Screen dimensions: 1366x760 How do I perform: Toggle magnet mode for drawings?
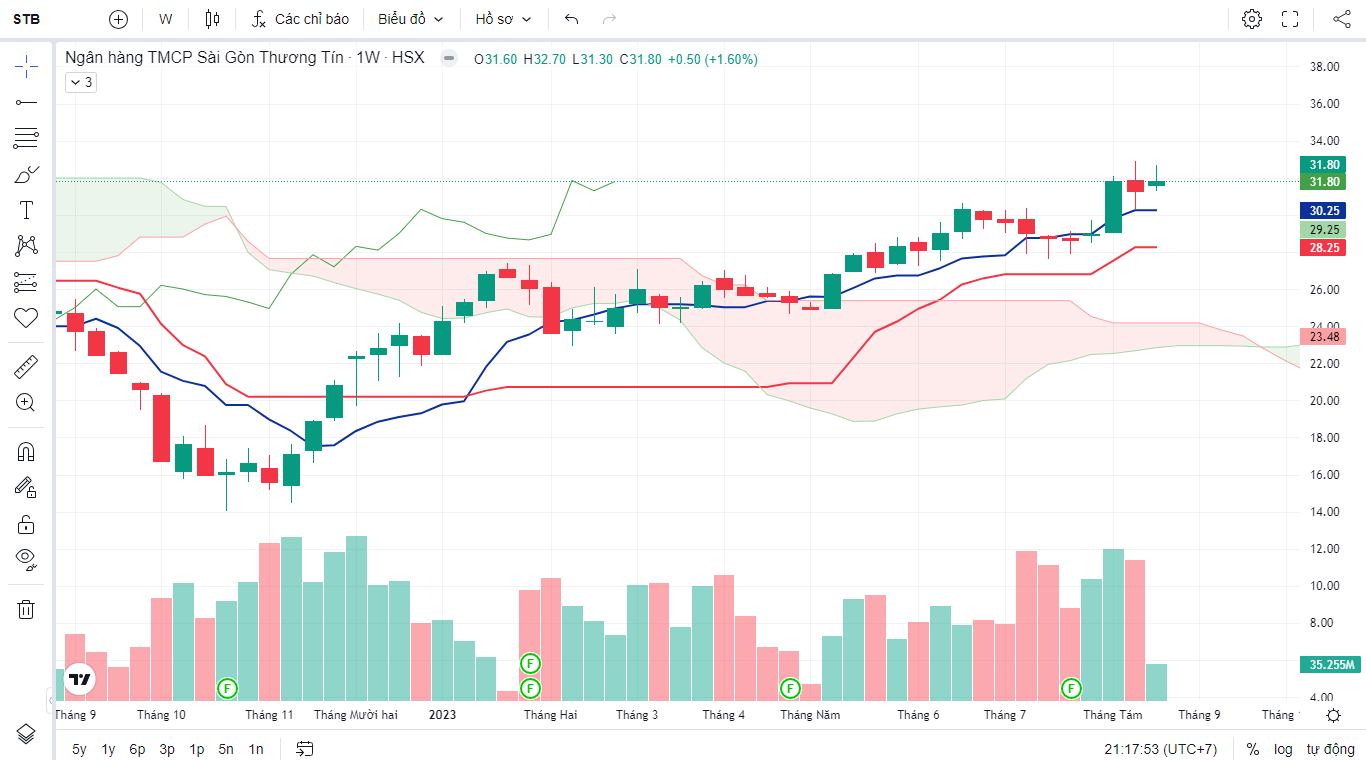[26, 452]
